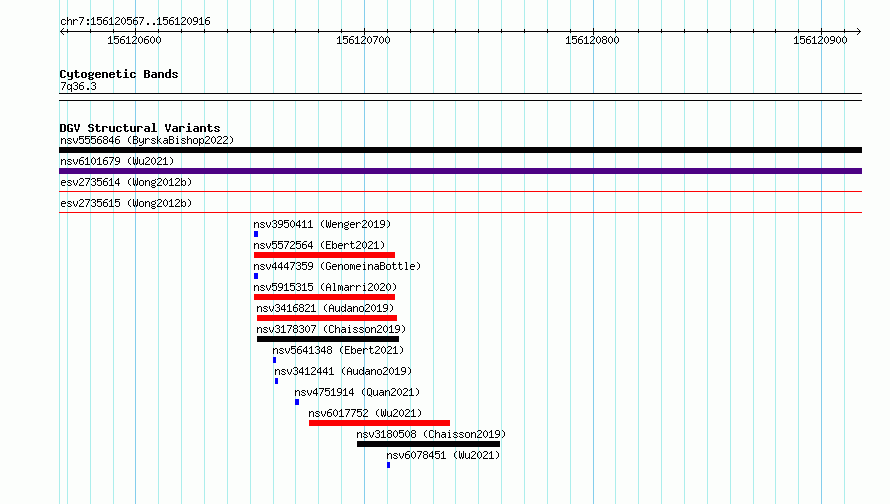Click the blue marker under nsv4751914

[x=297, y=402]
